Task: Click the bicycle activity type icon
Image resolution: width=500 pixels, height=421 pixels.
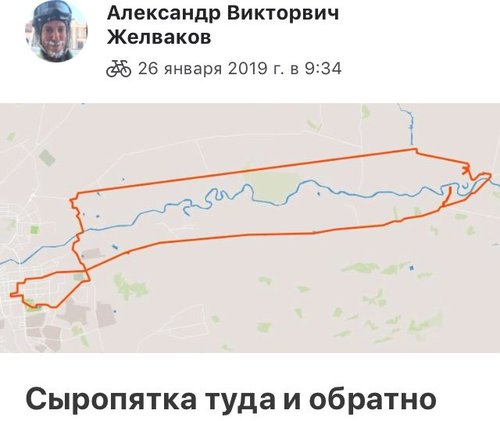Action: (119, 69)
